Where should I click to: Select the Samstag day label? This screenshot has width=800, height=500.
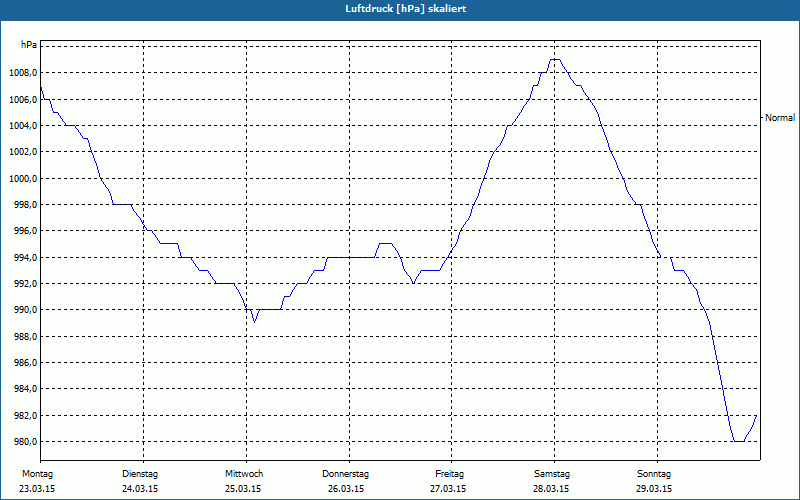[552, 474]
